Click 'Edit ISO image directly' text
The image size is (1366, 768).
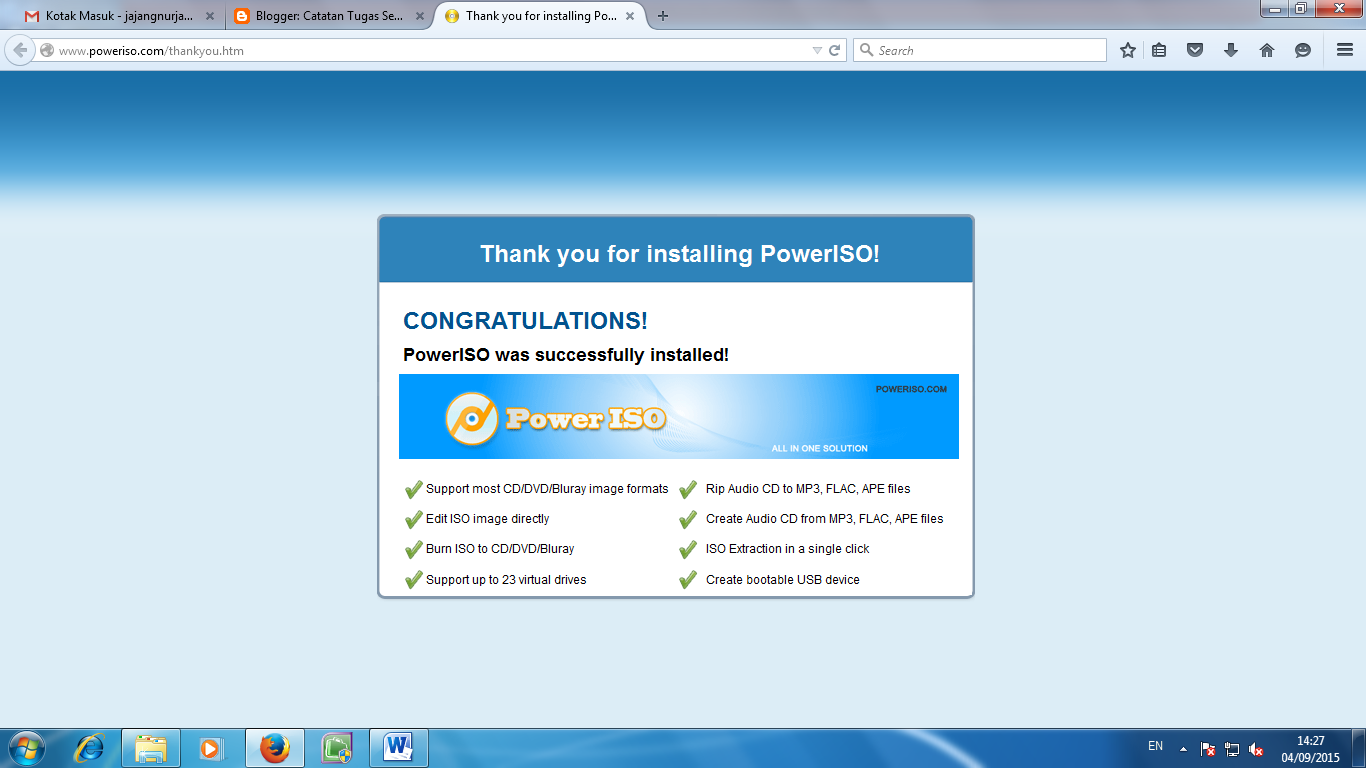[487, 519]
